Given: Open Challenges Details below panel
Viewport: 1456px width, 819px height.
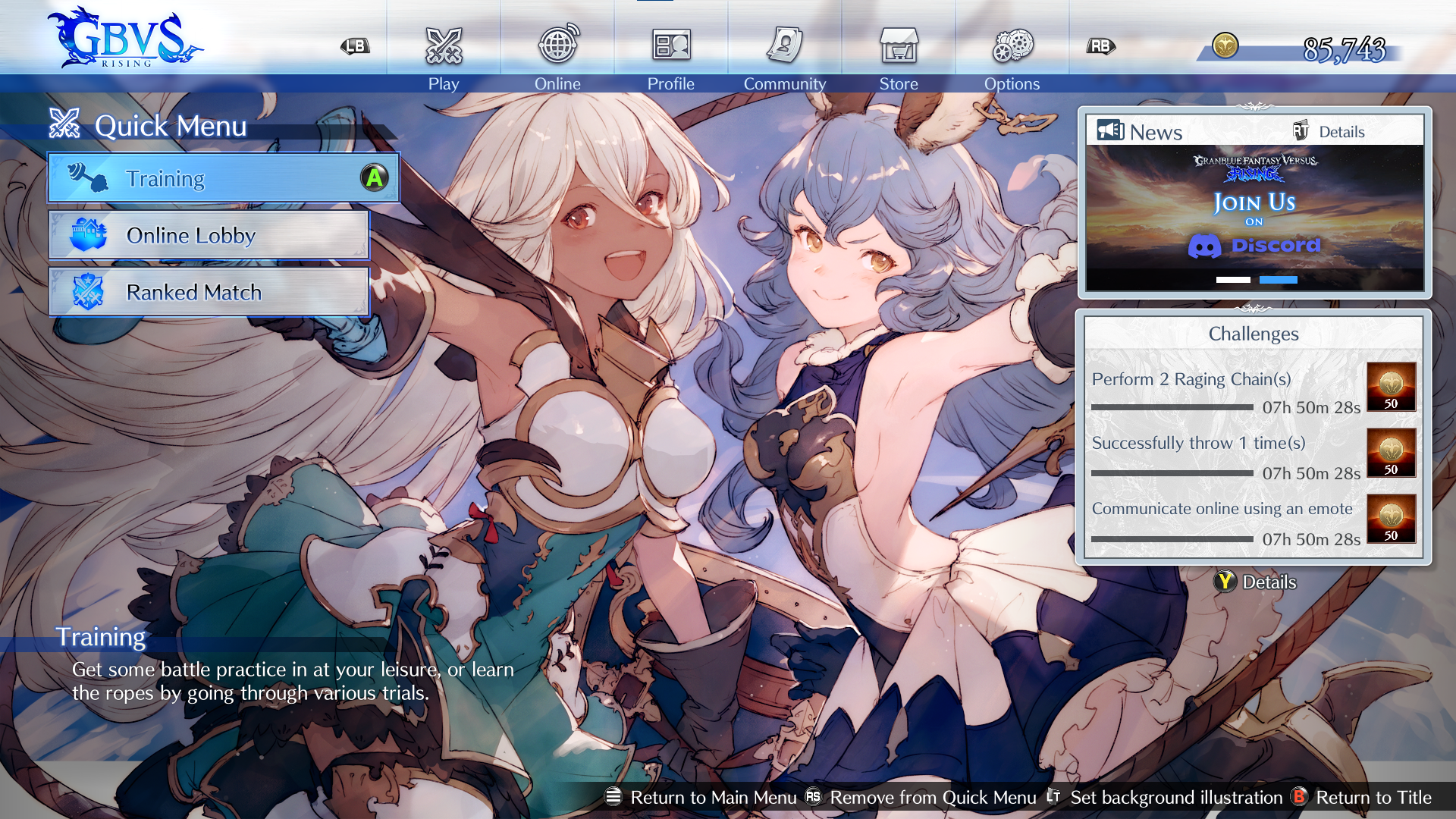Looking at the screenshot, I should click(x=1269, y=582).
